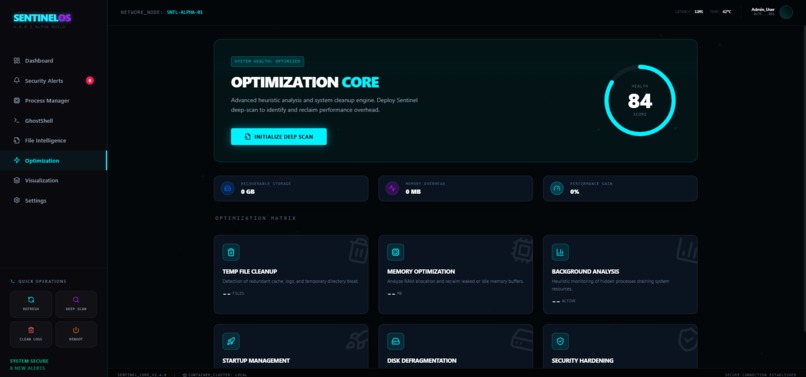Start scan with Initialize Deep Scan button
This screenshot has width=806, height=377.
click(x=279, y=137)
